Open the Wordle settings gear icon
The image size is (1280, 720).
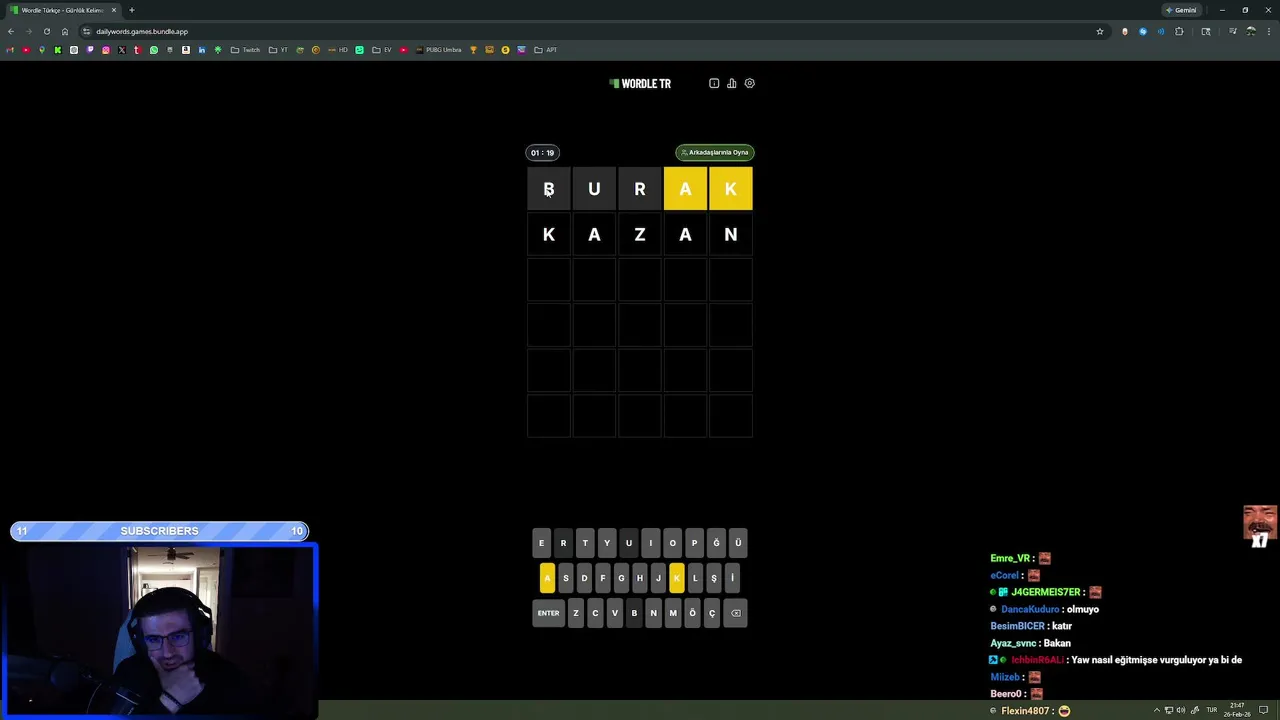(x=750, y=83)
